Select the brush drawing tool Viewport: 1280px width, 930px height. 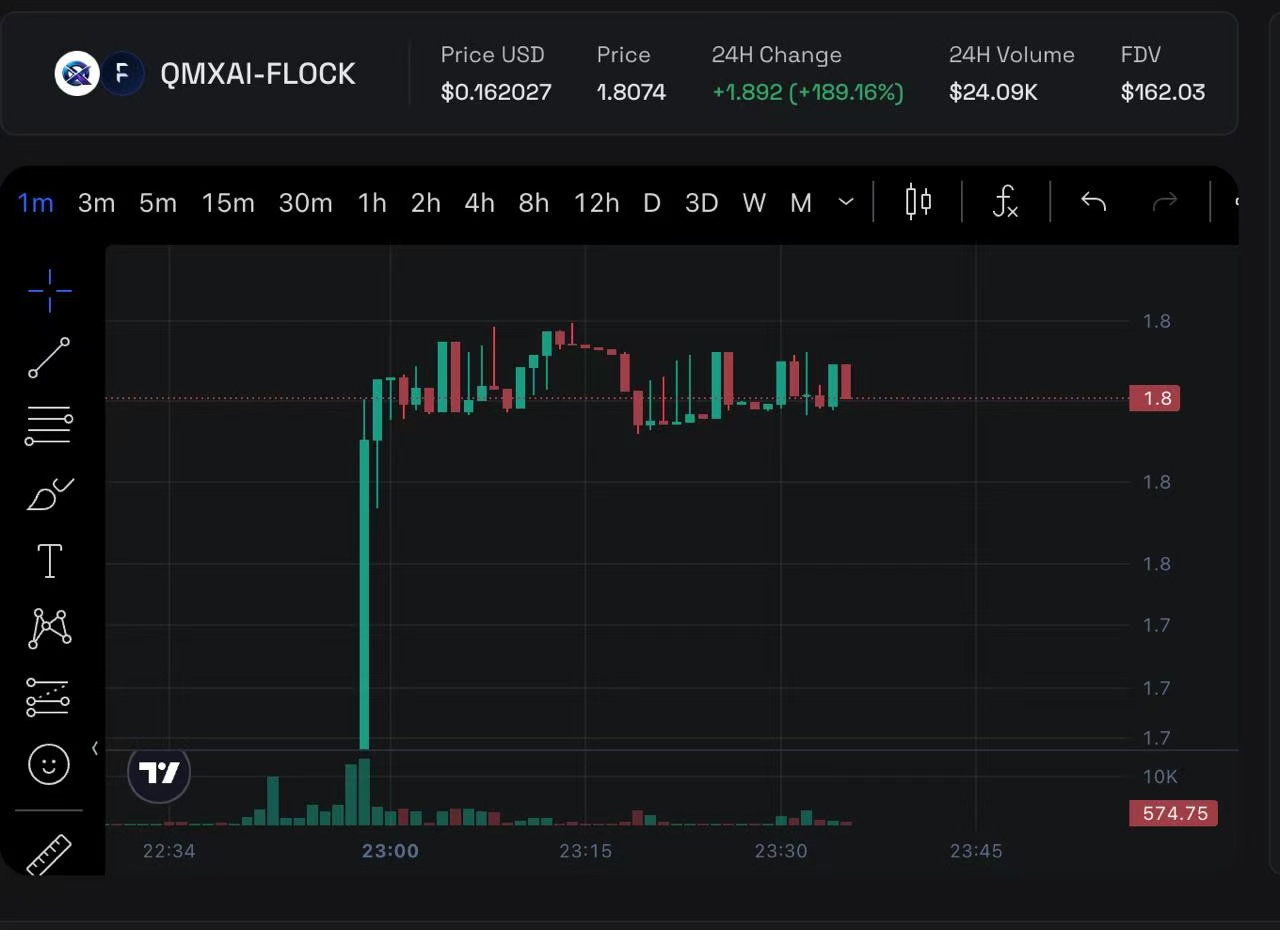pyautogui.click(x=49, y=493)
